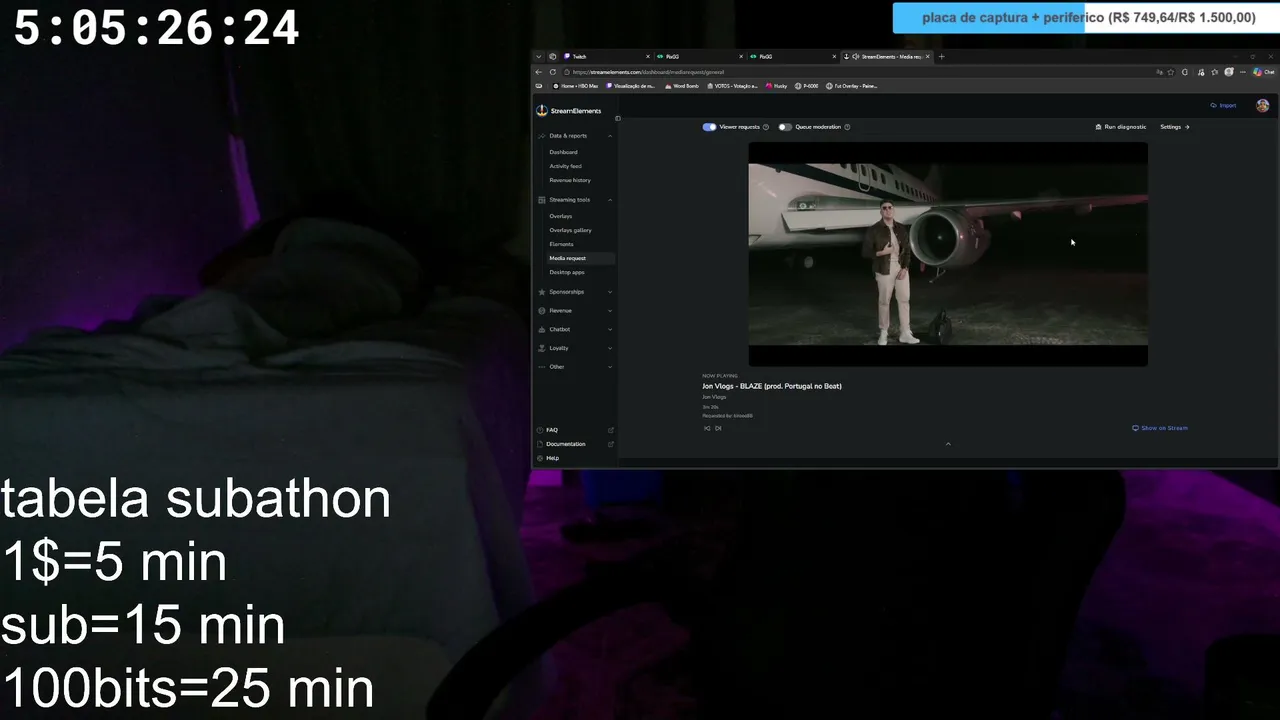
Task: Click Show on Stream
Action: click(x=1160, y=428)
